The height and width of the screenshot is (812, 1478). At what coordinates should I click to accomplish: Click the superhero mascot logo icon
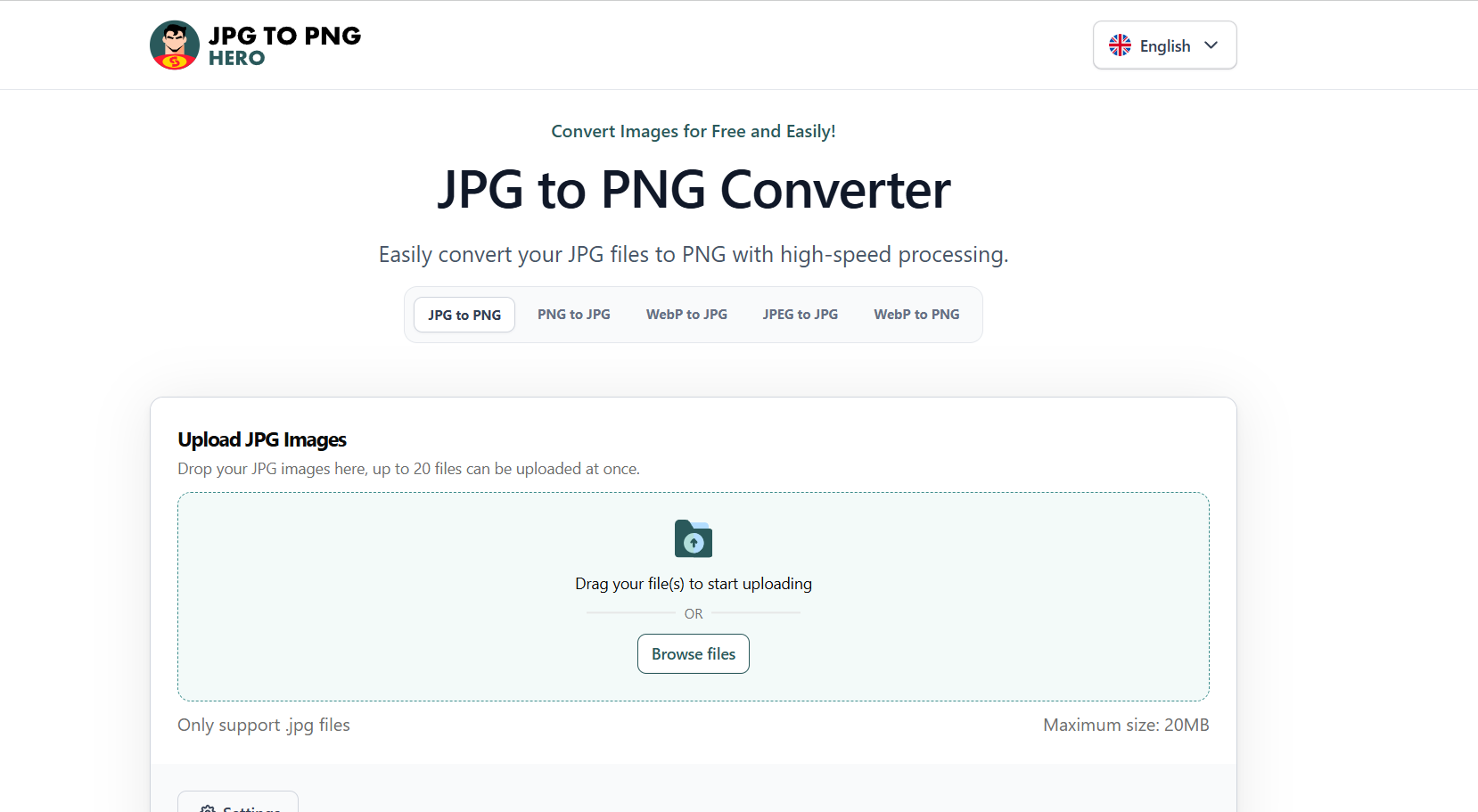point(175,45)
